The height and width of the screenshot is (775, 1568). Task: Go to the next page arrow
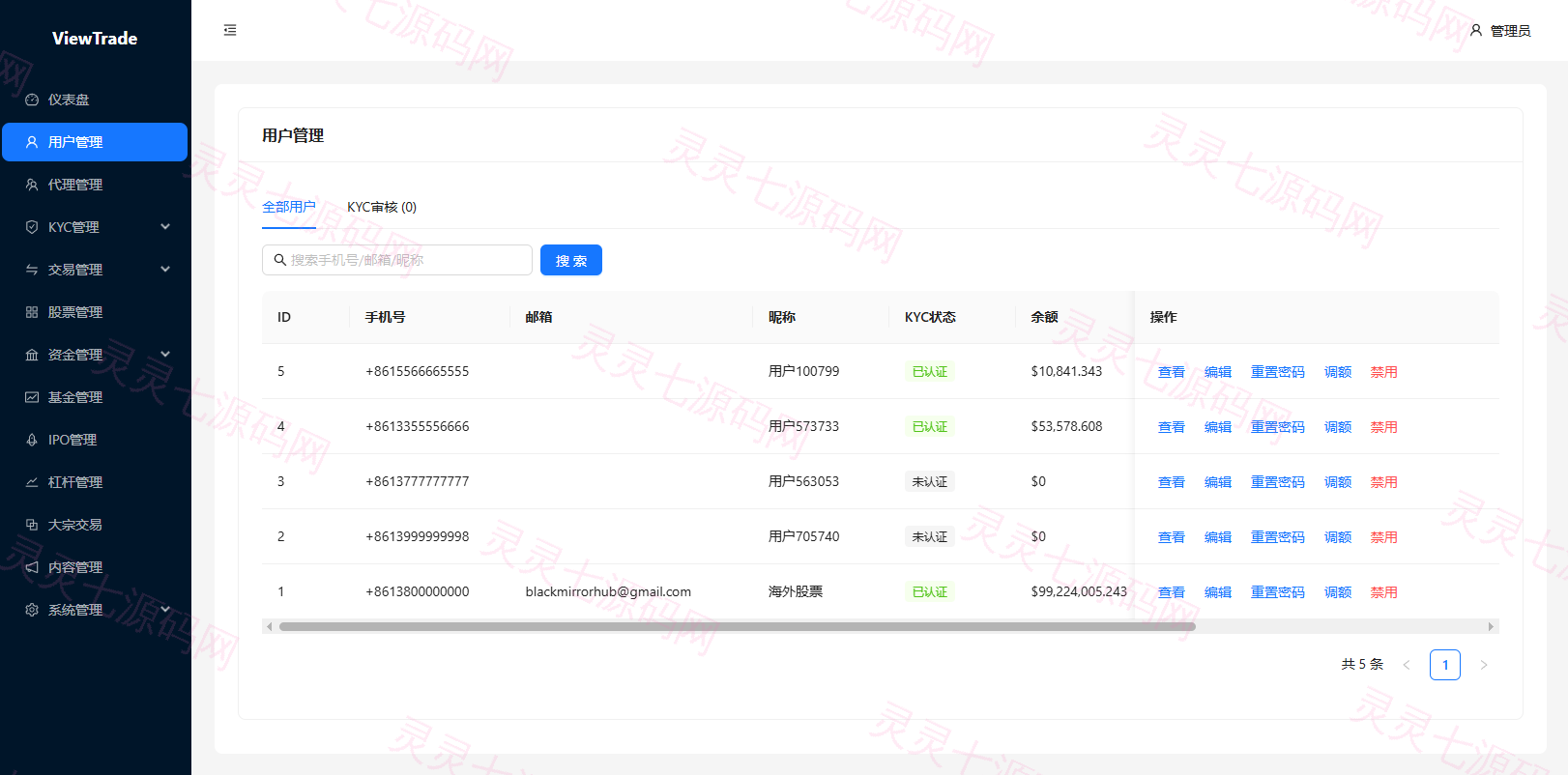(x=1484, y=665)
